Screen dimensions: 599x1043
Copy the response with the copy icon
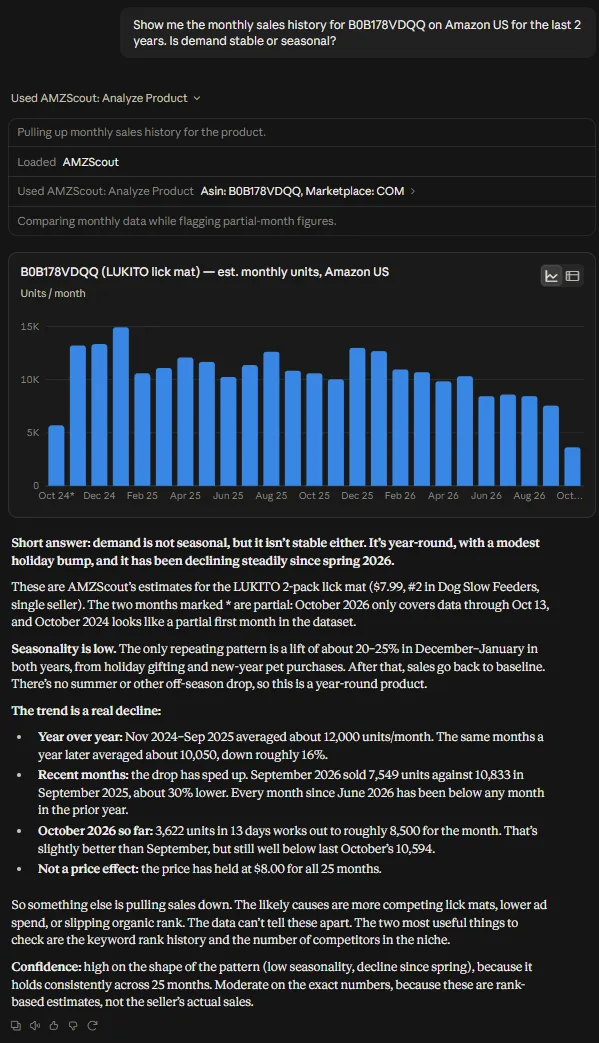[16, 1026]
